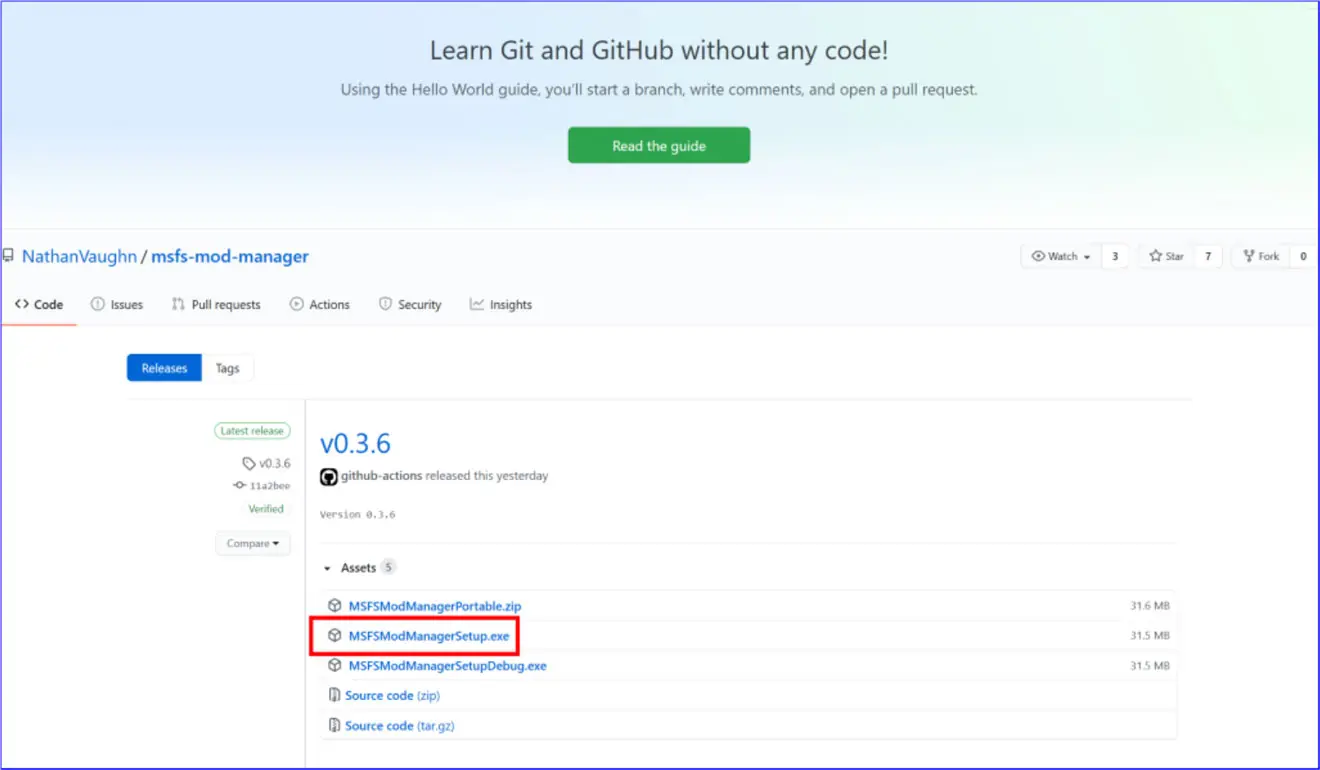
Task: Open the Security tab
Action: coord(410,305)
